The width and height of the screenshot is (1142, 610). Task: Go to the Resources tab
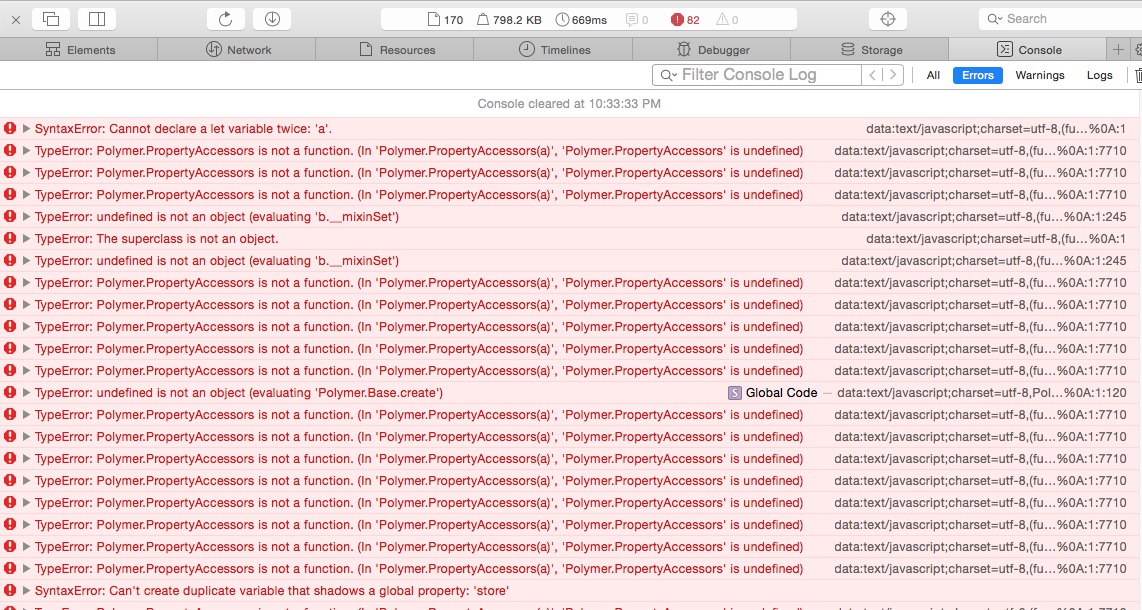click(x=395, y=49)
